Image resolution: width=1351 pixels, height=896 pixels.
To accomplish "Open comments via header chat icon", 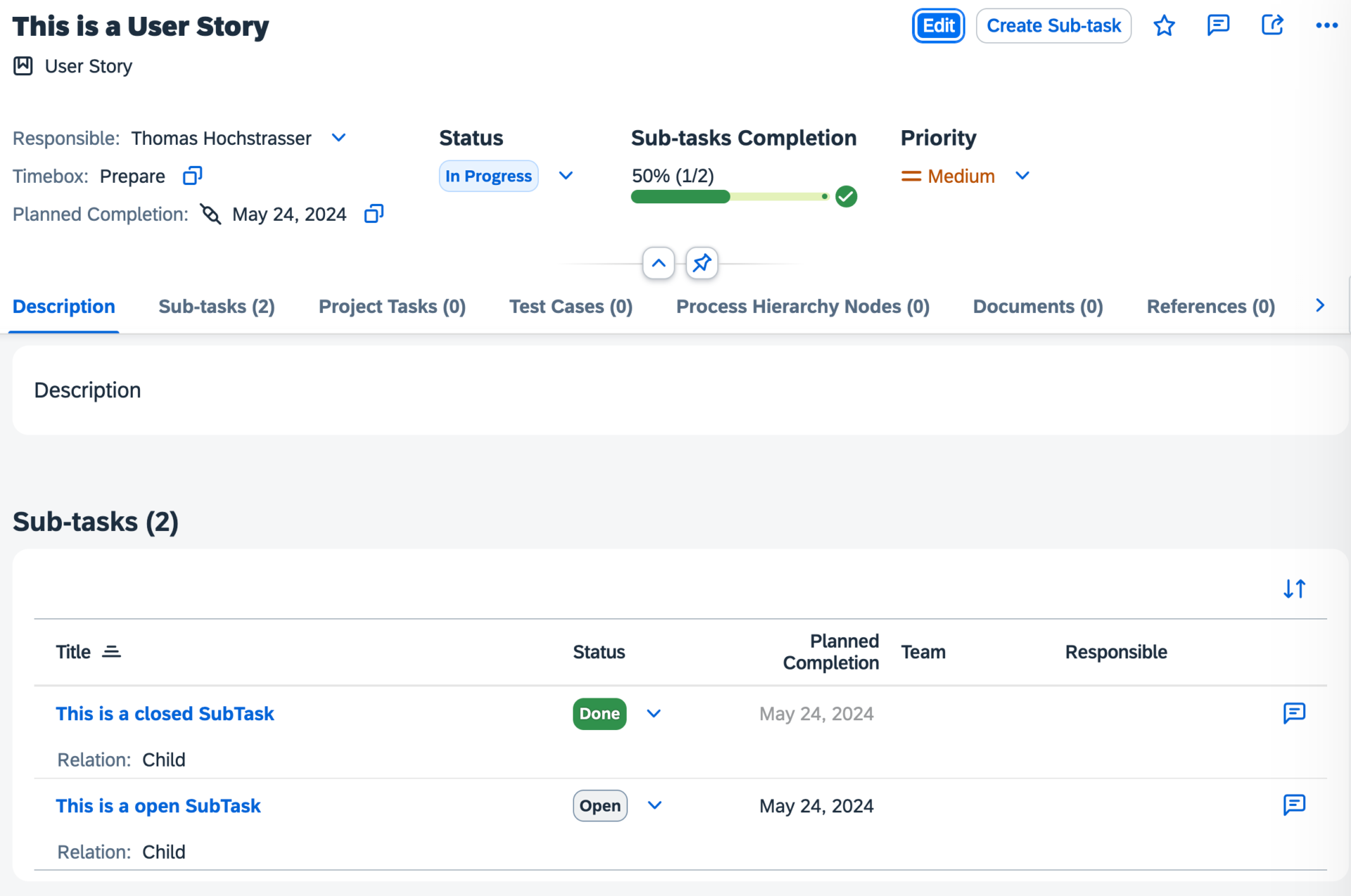I will pos(1218,26).
